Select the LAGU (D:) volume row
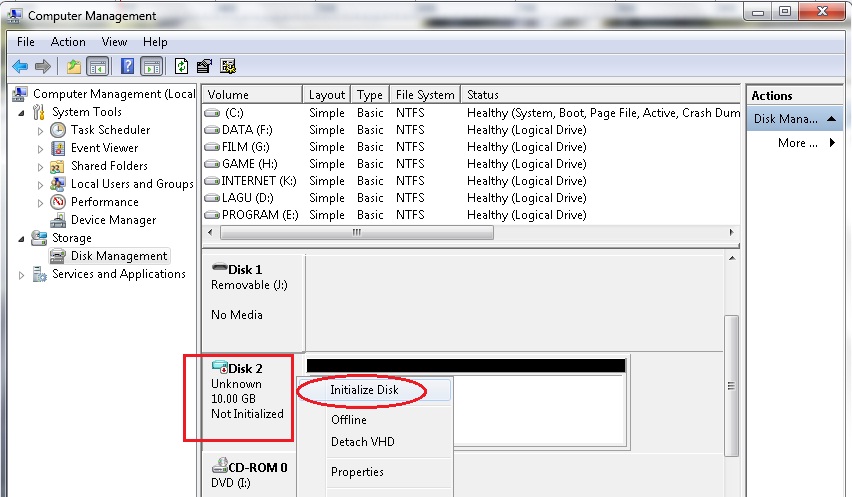The image size is (852, 497). pos(471,198)
